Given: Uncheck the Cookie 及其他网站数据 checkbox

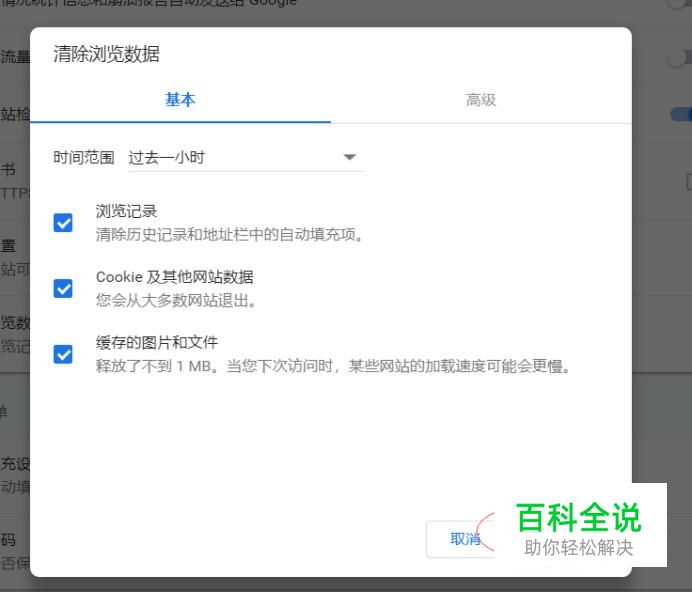Looking at the screenshot, I should pos(63,288).
